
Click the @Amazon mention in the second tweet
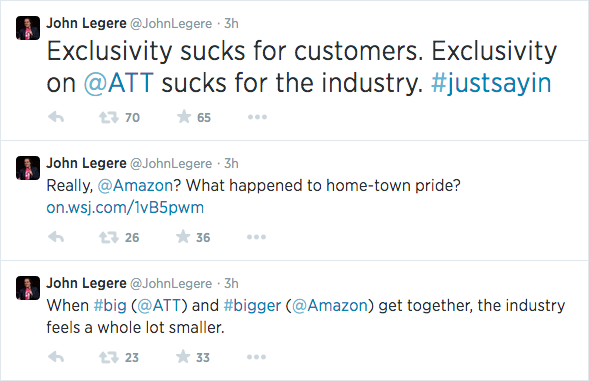(136, 186)
